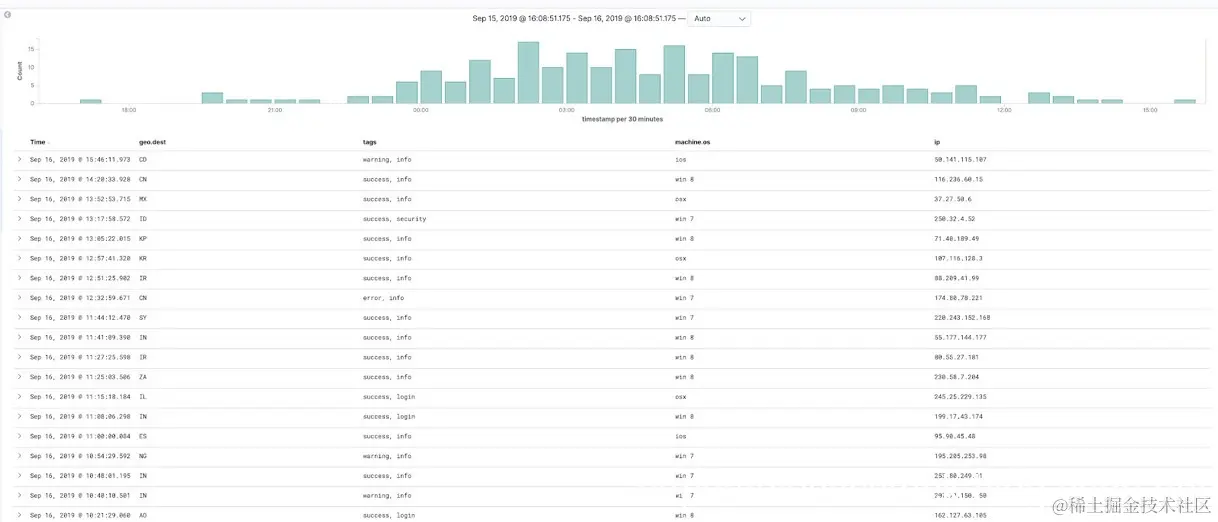Click the IP address 199.17.43.174
The height and width of the screenshot is (522, 1218).
click(958, 416)
